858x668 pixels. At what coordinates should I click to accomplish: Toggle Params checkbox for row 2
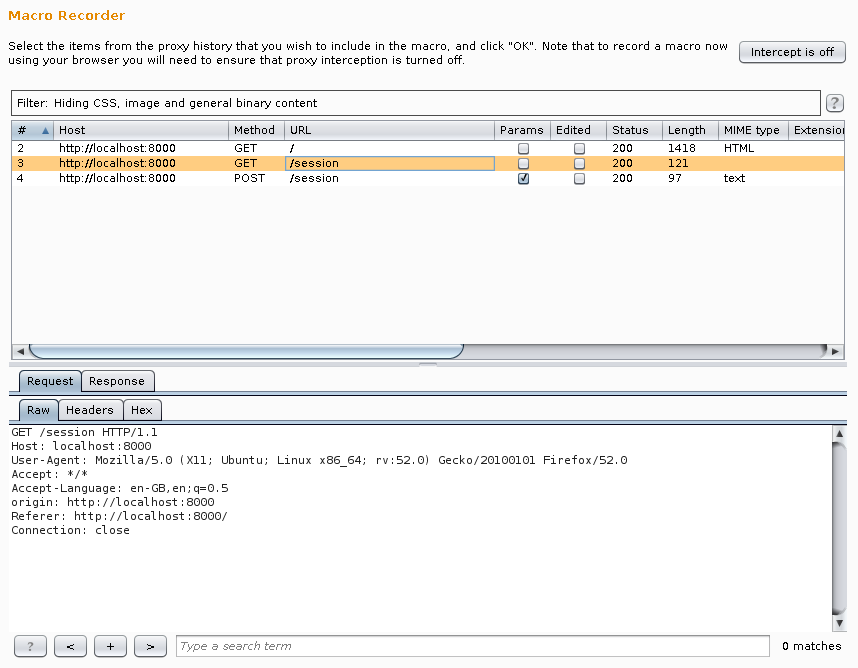pos(523,148)
